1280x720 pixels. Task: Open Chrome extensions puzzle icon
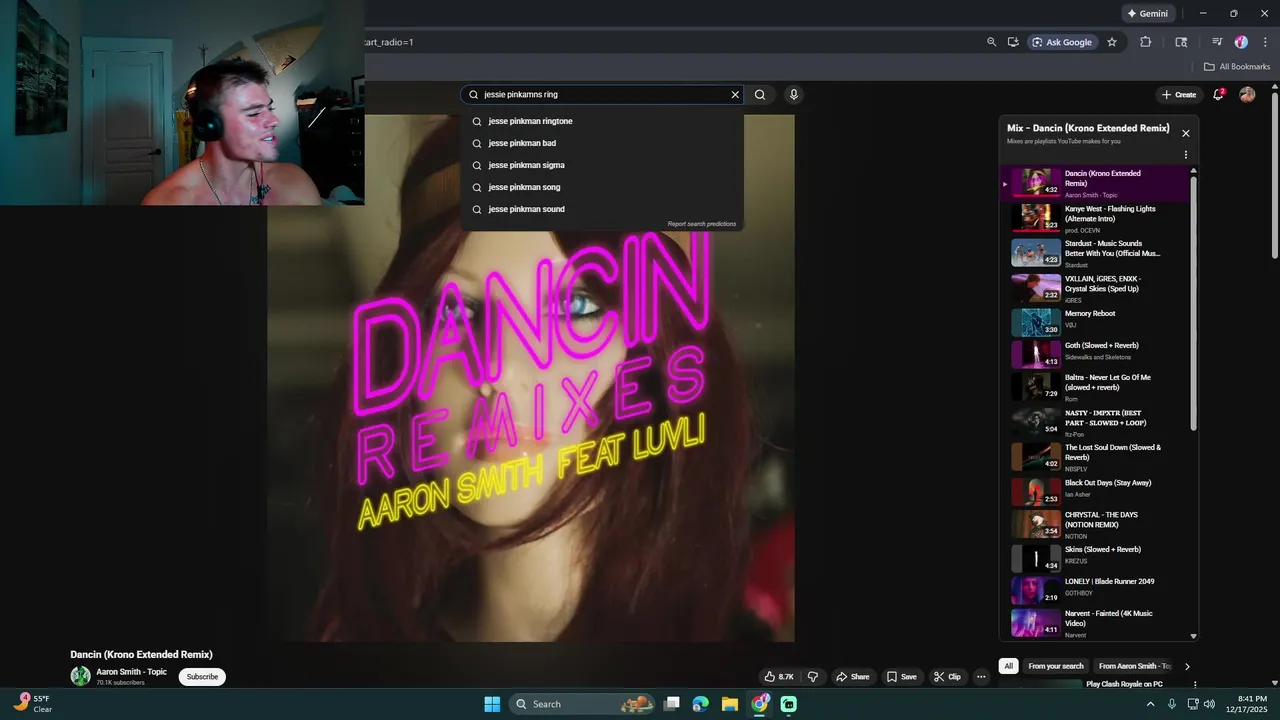[x=1146, y=42]
